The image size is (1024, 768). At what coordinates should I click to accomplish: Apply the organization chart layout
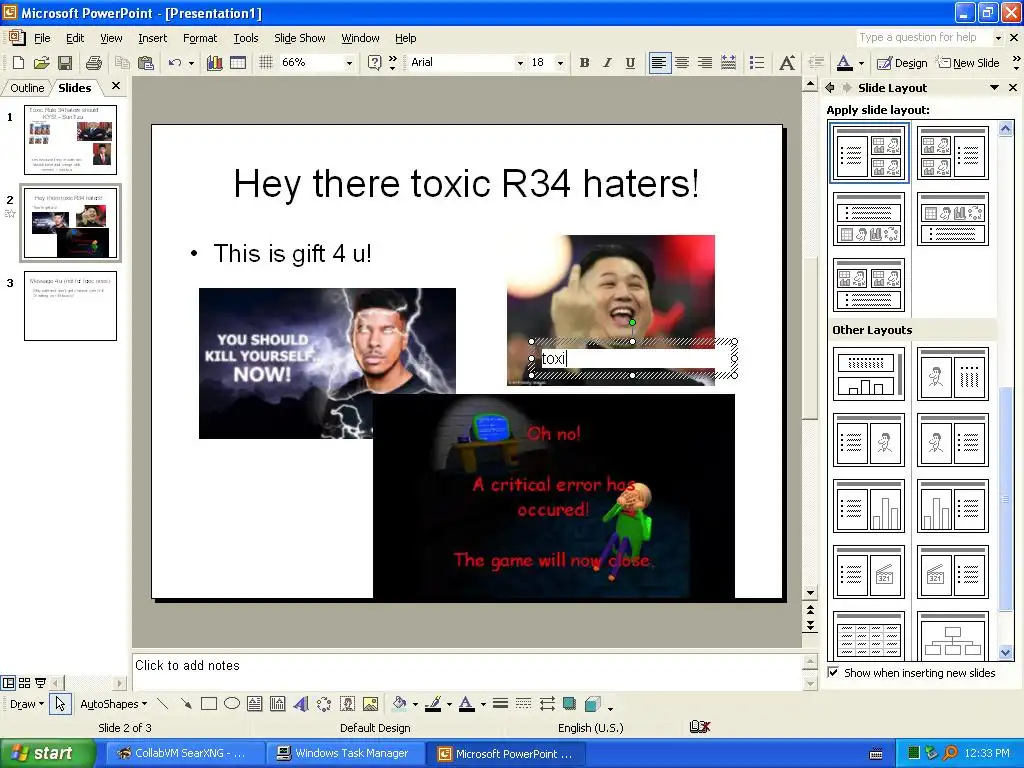[953, 635]
